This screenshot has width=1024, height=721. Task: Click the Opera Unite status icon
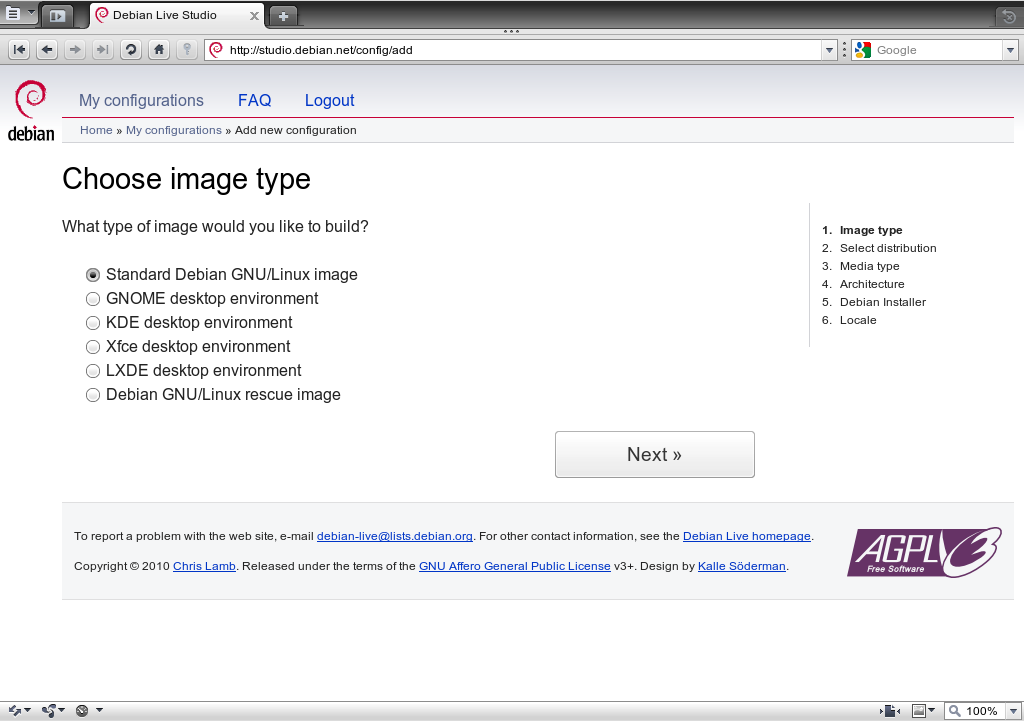click(x=49, y=711)
